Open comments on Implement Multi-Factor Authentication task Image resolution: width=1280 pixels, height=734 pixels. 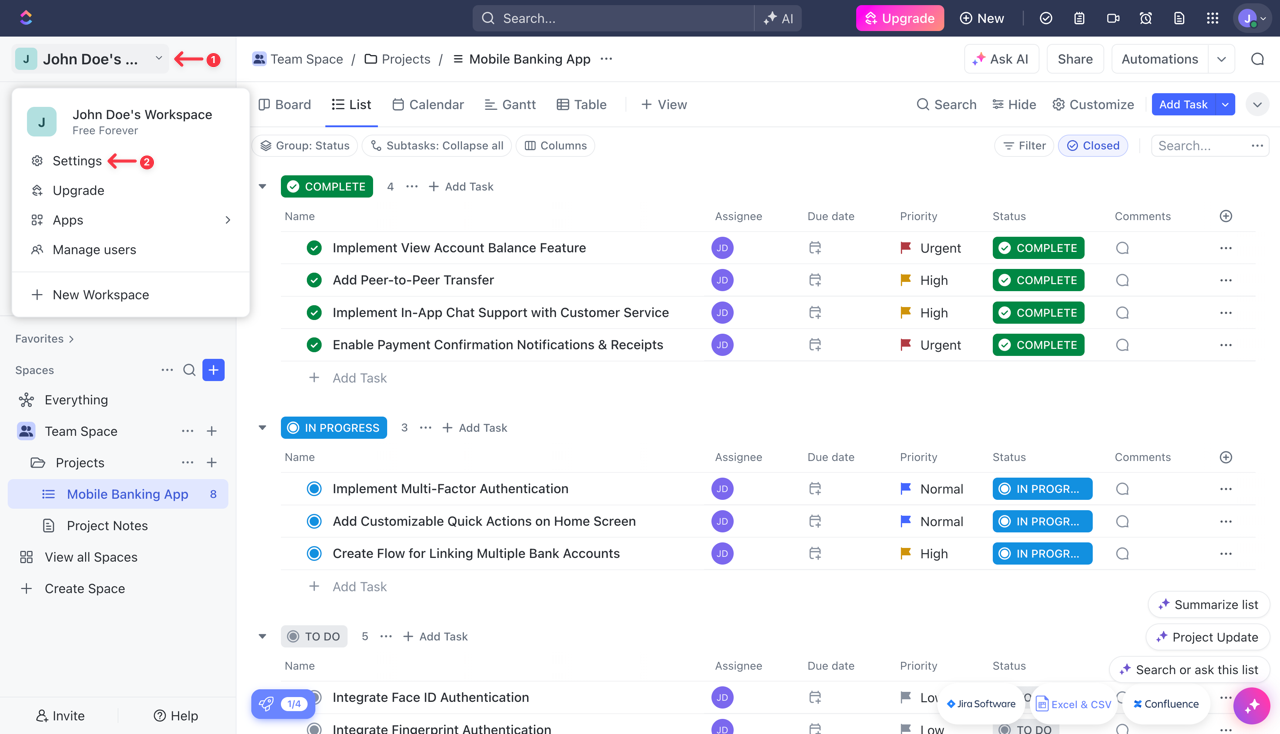point(1121,489)
